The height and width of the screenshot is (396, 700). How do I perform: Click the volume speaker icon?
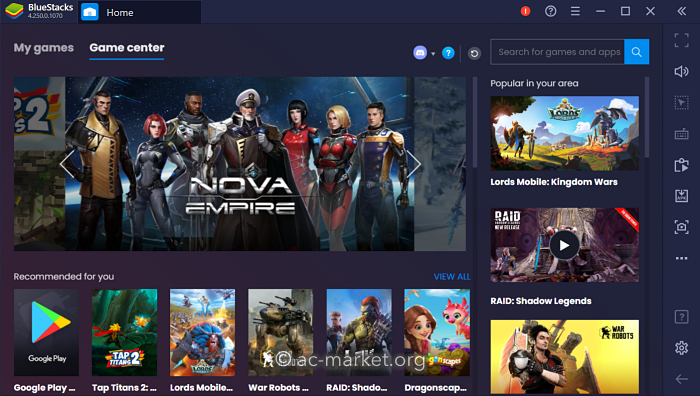[x=681, y=71]
